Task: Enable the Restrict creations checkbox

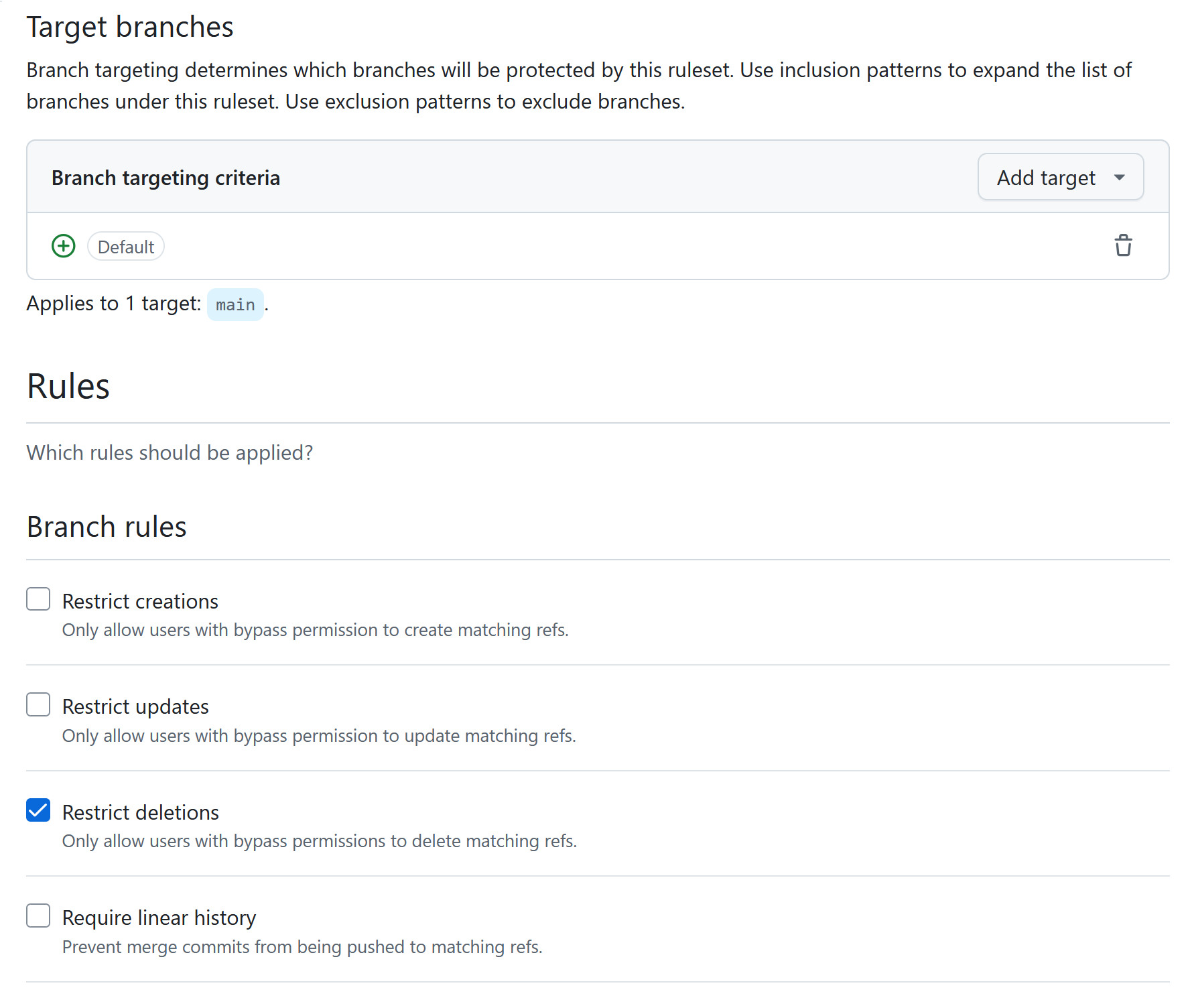Action: [38, 598]
